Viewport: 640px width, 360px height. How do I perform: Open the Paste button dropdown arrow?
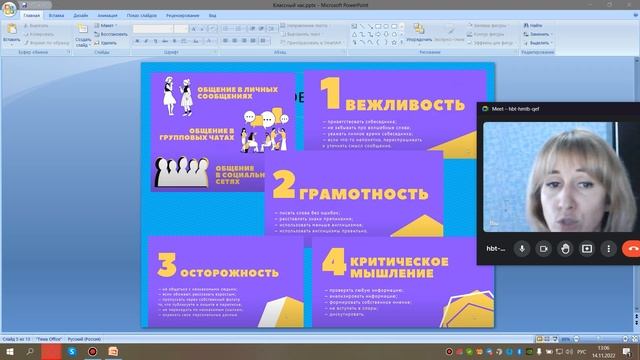[x=11, y=45]
